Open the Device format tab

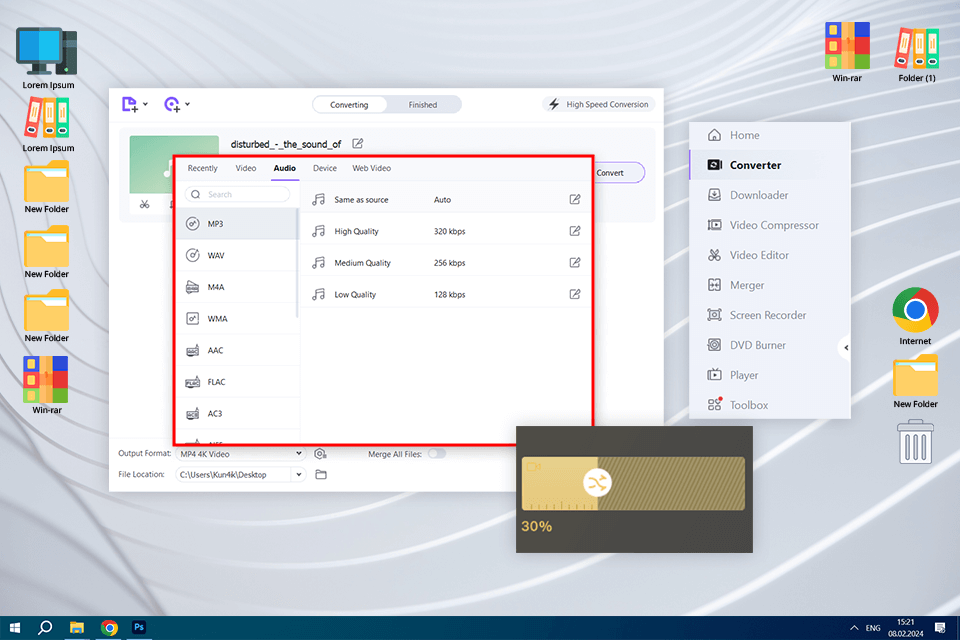pos(324,168)
